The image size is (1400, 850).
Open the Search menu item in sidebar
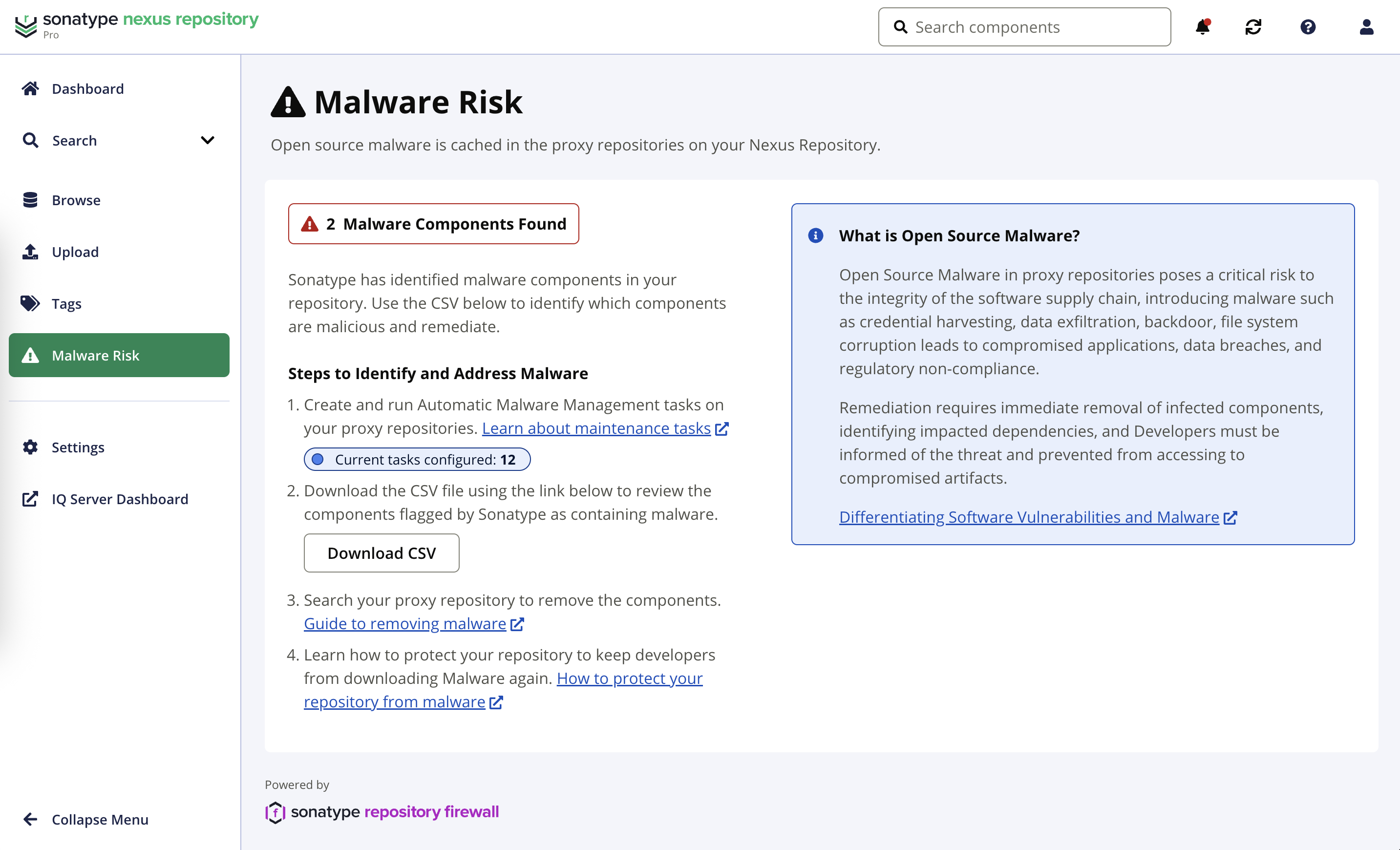click(119, 140)
